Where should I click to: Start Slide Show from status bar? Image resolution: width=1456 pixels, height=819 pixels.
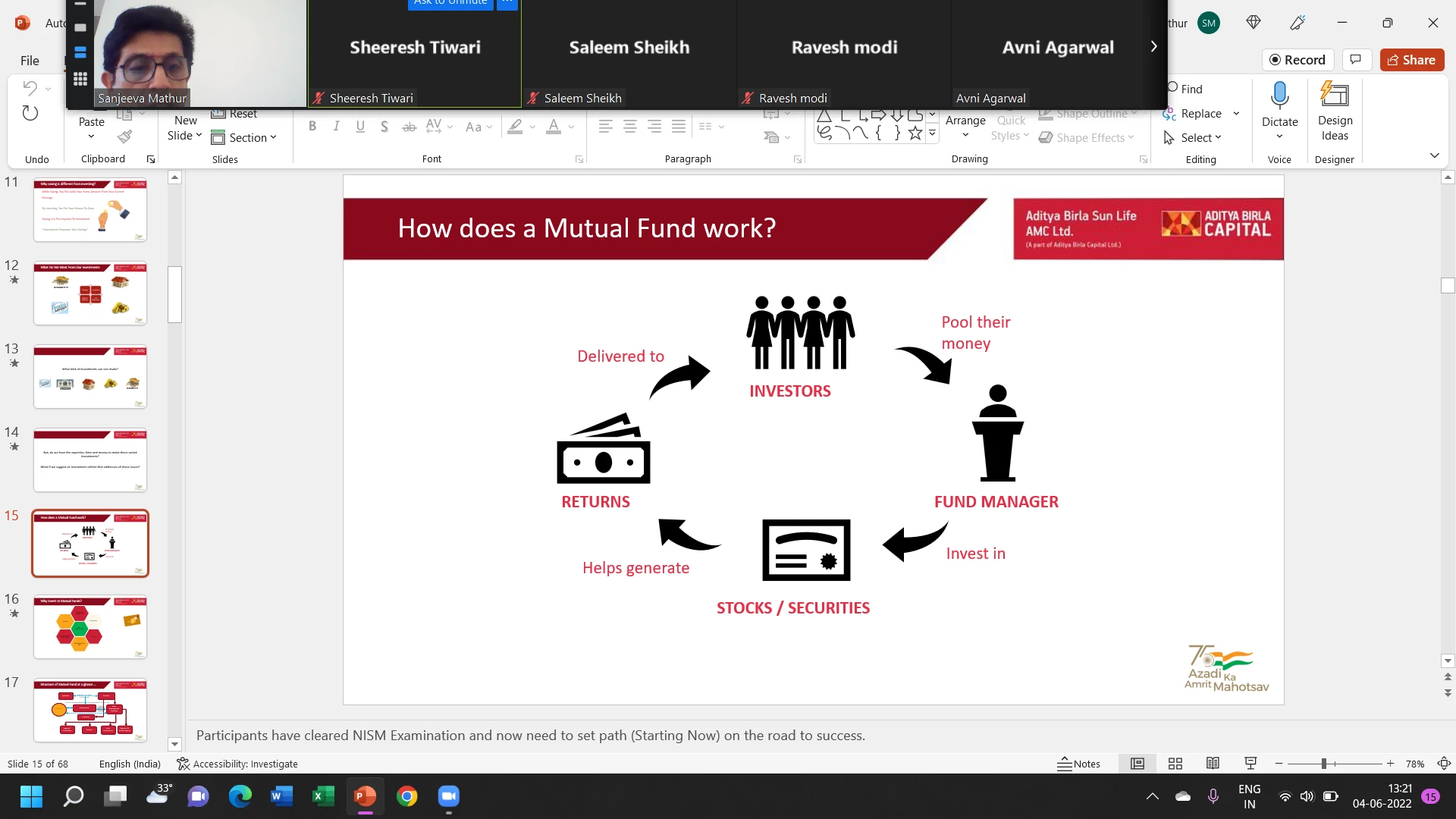point(1250,764)
